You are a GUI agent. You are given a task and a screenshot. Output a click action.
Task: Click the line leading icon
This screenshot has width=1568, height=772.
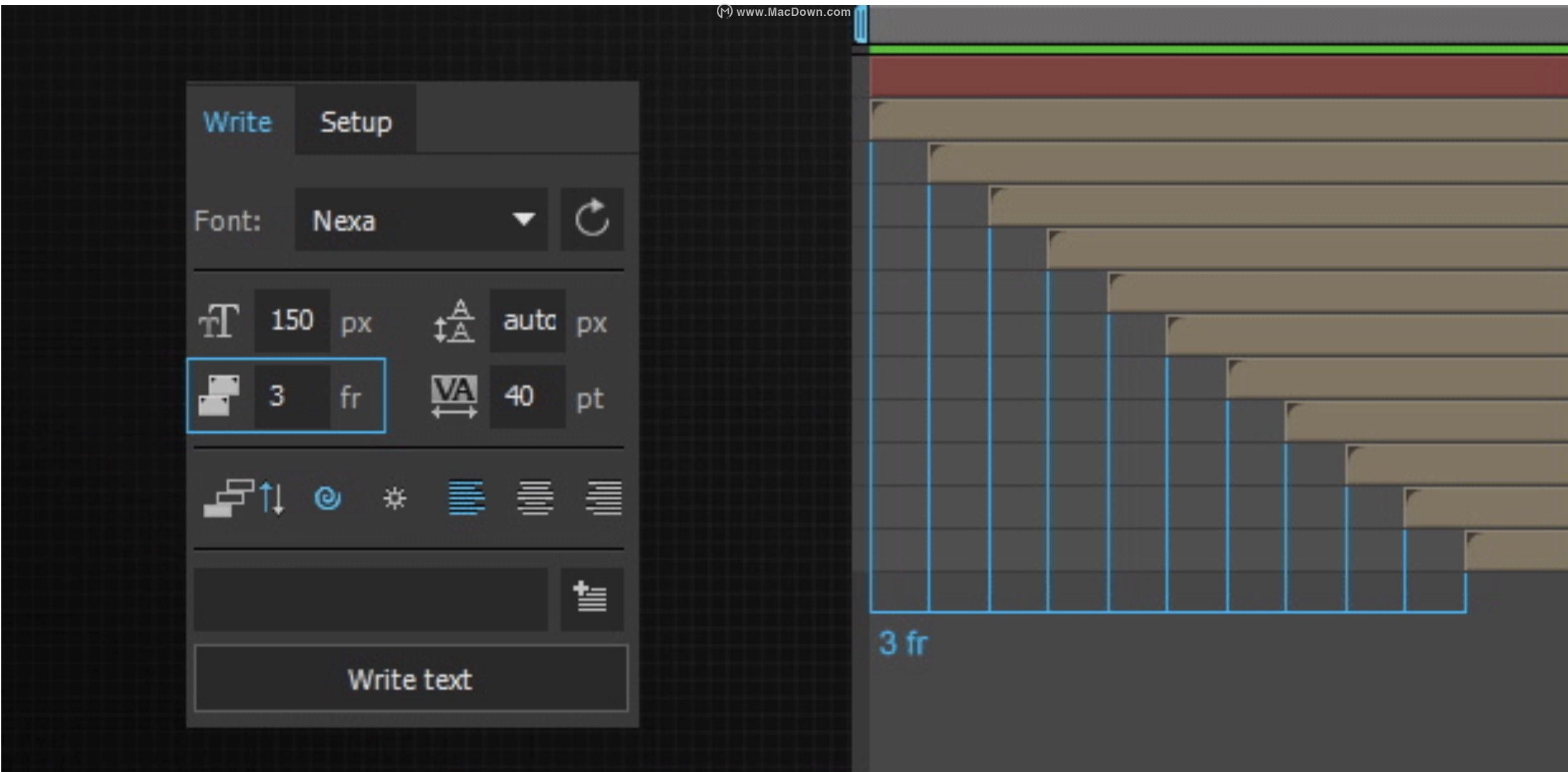(454, 321)
